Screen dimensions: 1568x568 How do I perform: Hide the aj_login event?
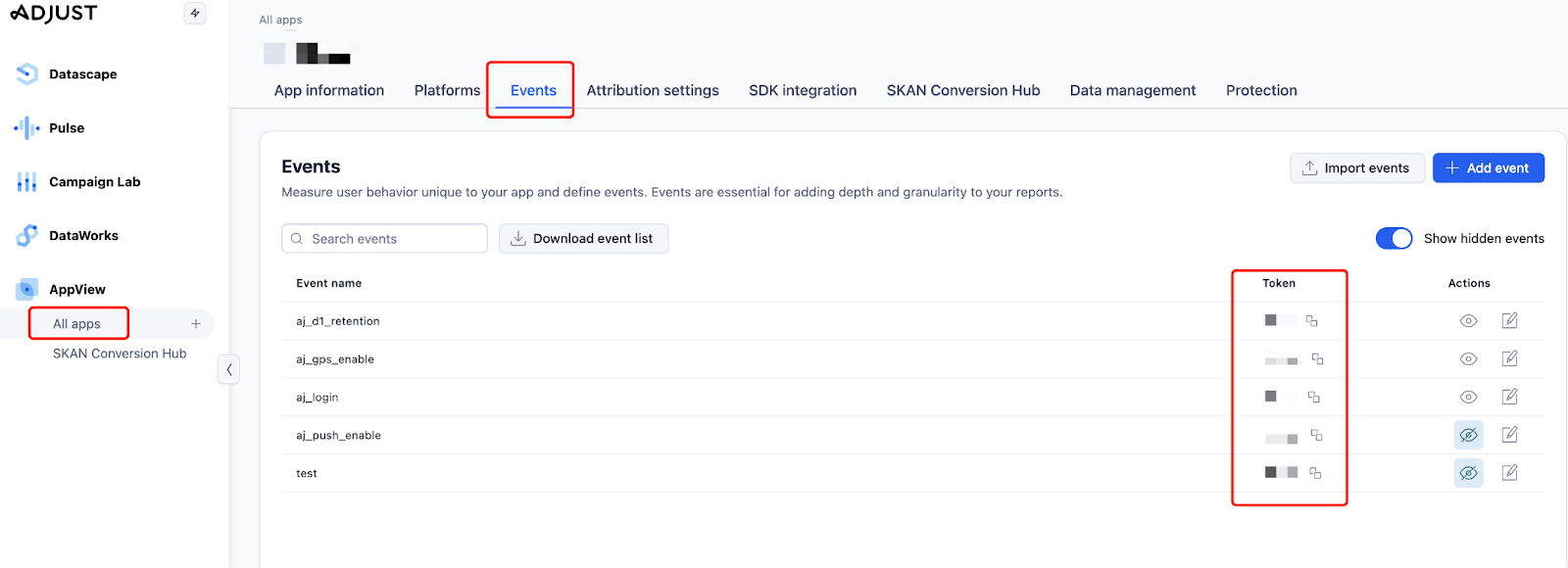point(1468,397)
